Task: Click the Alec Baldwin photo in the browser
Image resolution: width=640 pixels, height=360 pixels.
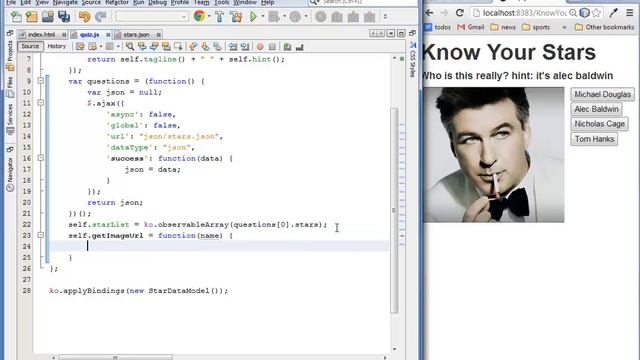Action: pyautogui.click(x=494, y=155)
